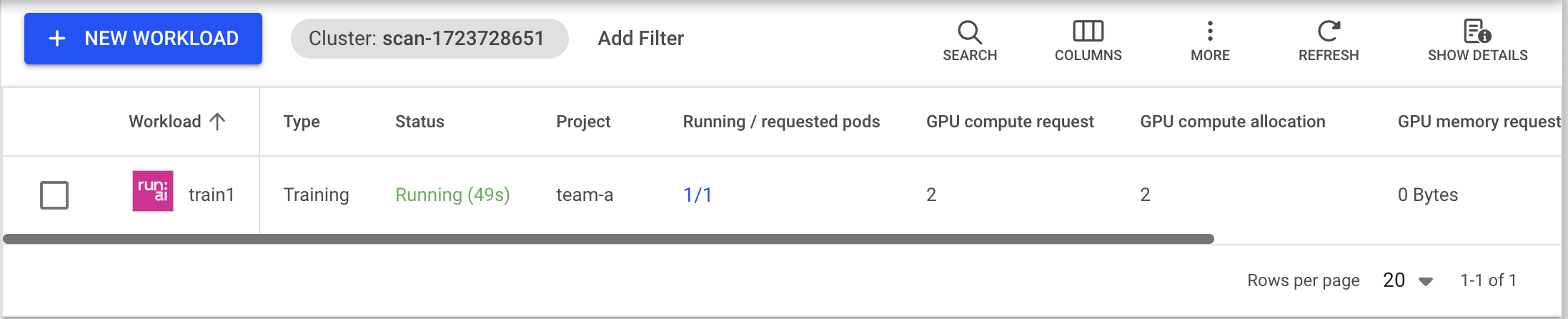Click the Run:ai logo beside train1
This screenshot has width=1568, height=319.
153,191
